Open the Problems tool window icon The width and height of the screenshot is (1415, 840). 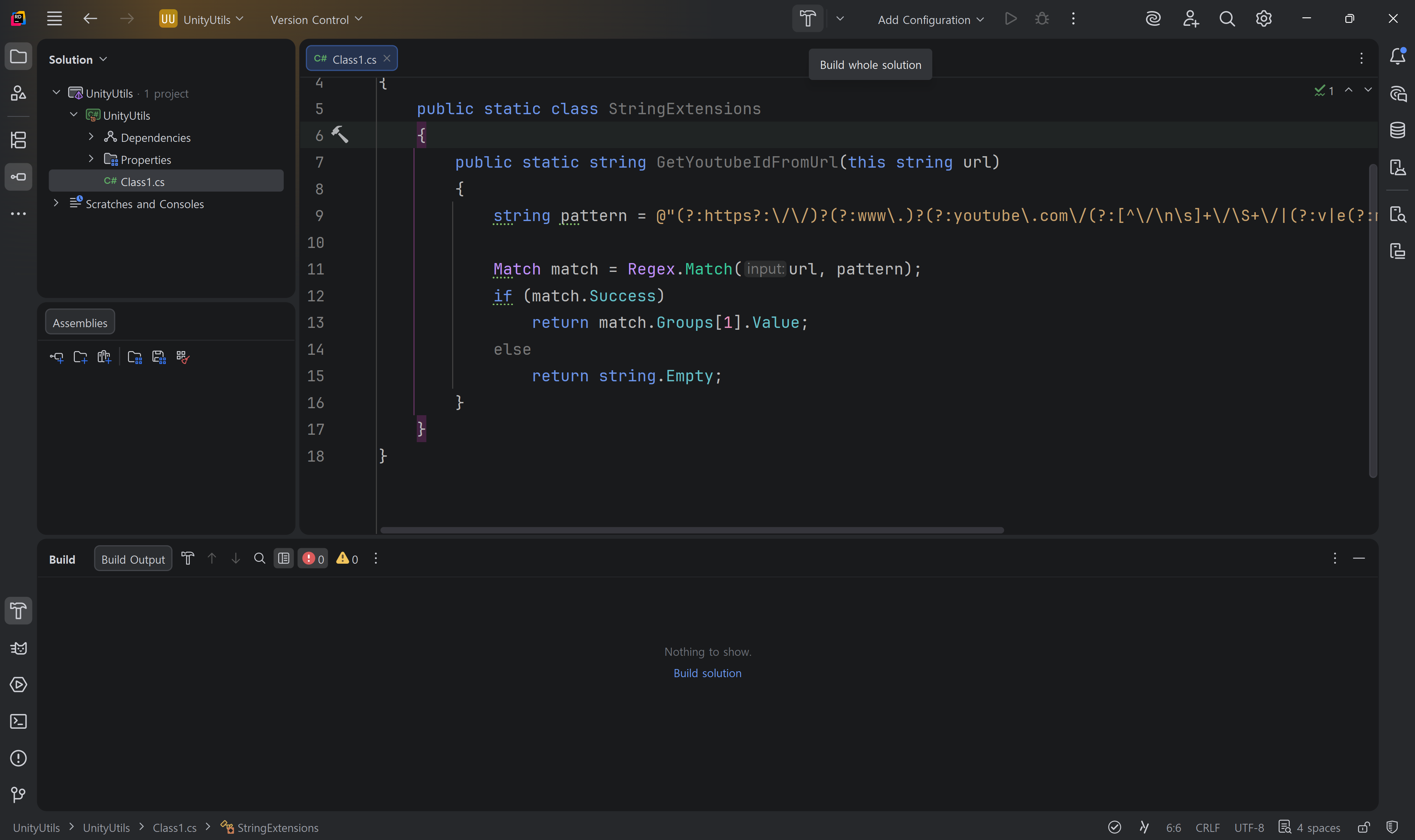coord(18,758)
